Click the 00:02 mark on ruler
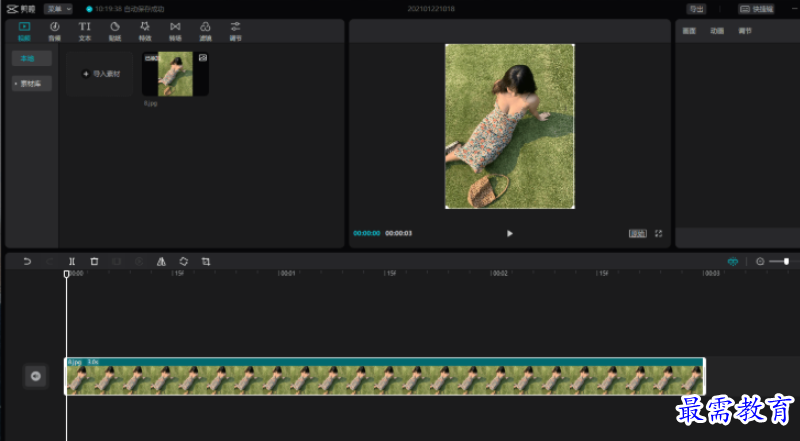This screenshot has width=800, height=441. tap(499, 274)
